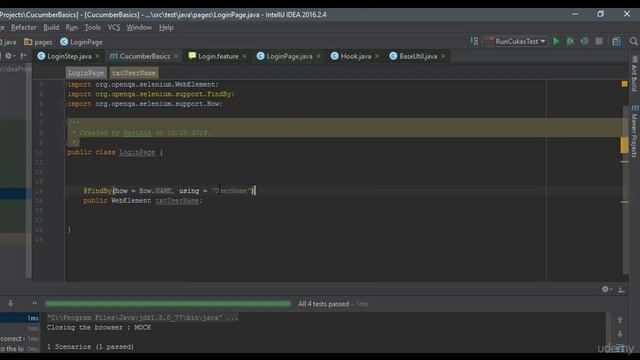Click the LoginPage structure breadcrumb above editor

[86, 73]
